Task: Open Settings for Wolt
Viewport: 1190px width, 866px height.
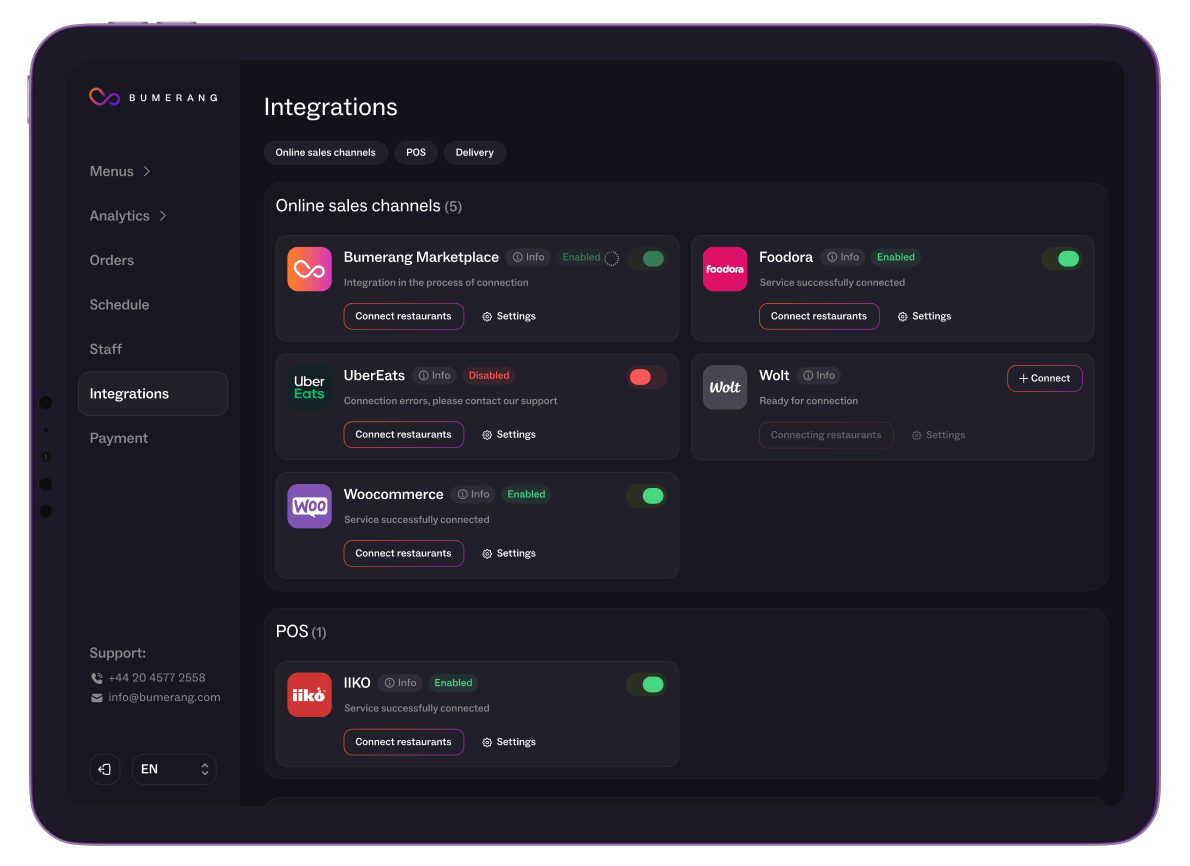Action: [939, 436]
